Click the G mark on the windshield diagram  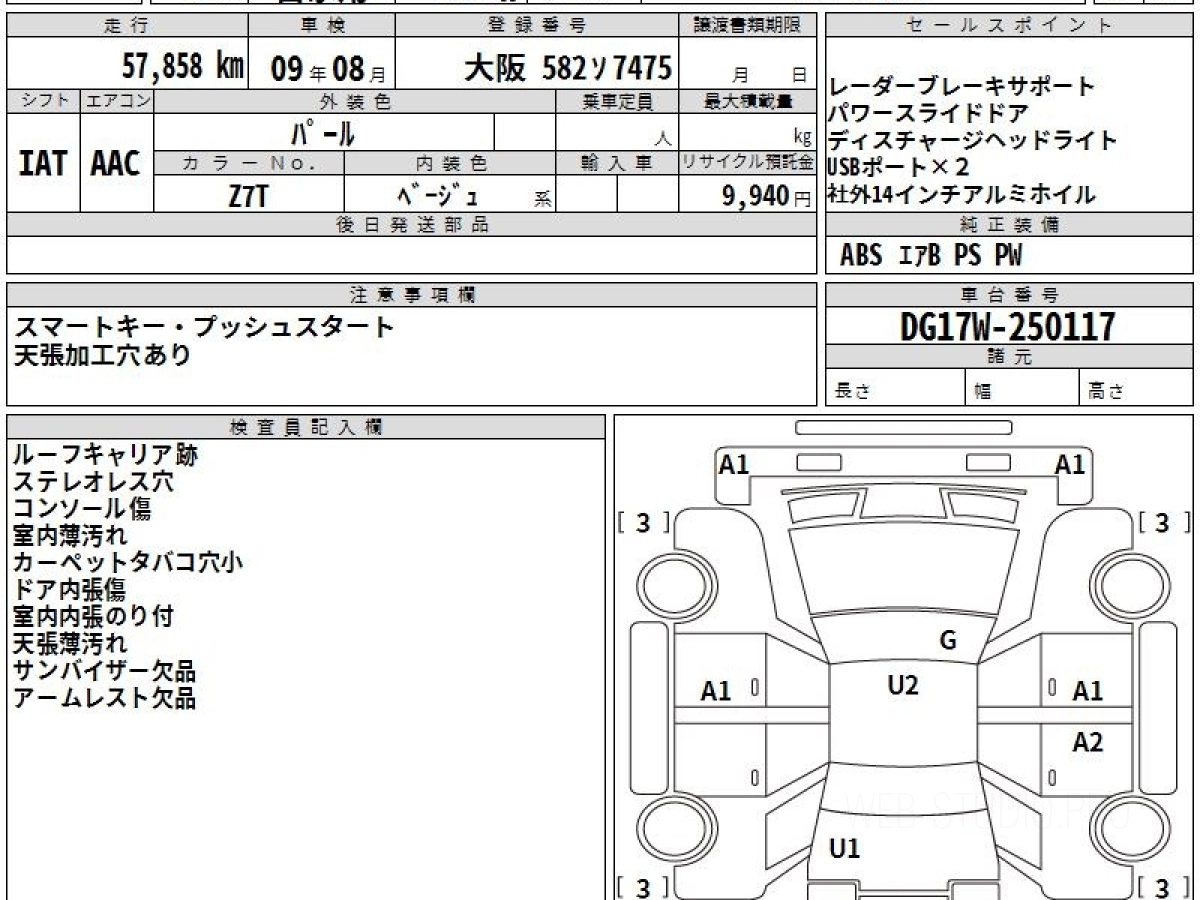(x=948, y=641)
